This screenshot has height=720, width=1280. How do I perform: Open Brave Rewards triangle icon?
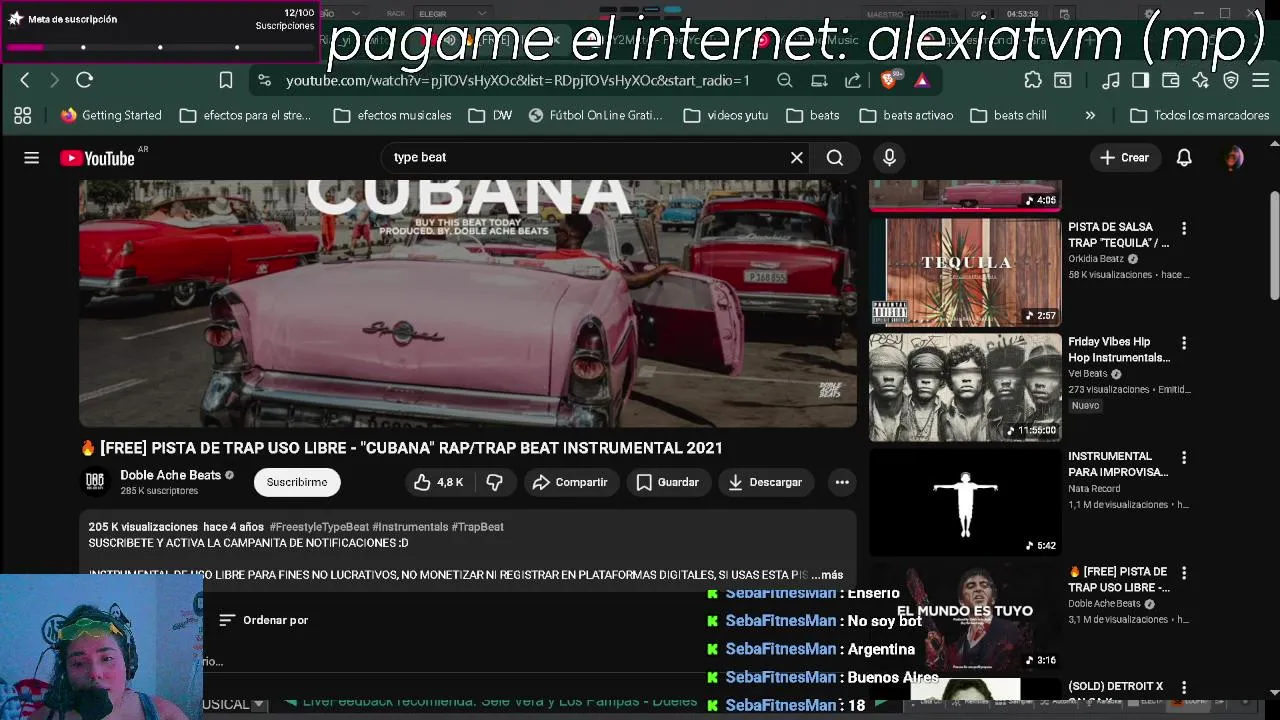pos(922,80)
